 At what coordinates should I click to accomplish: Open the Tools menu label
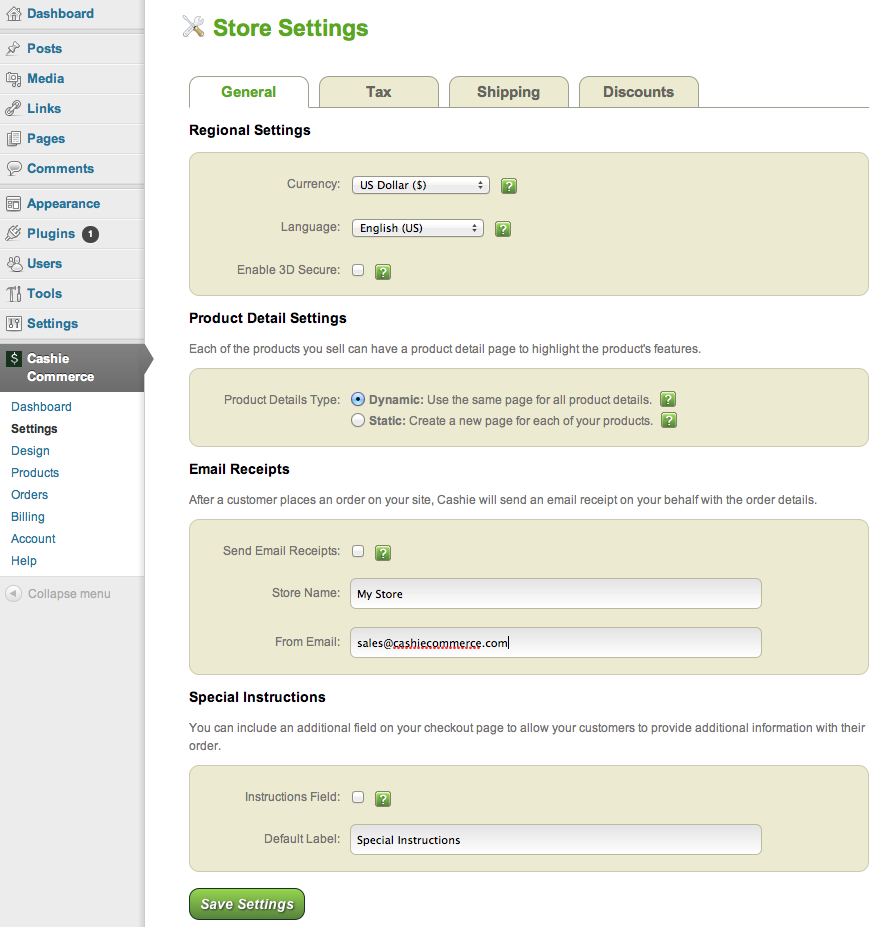click(44, 294)
